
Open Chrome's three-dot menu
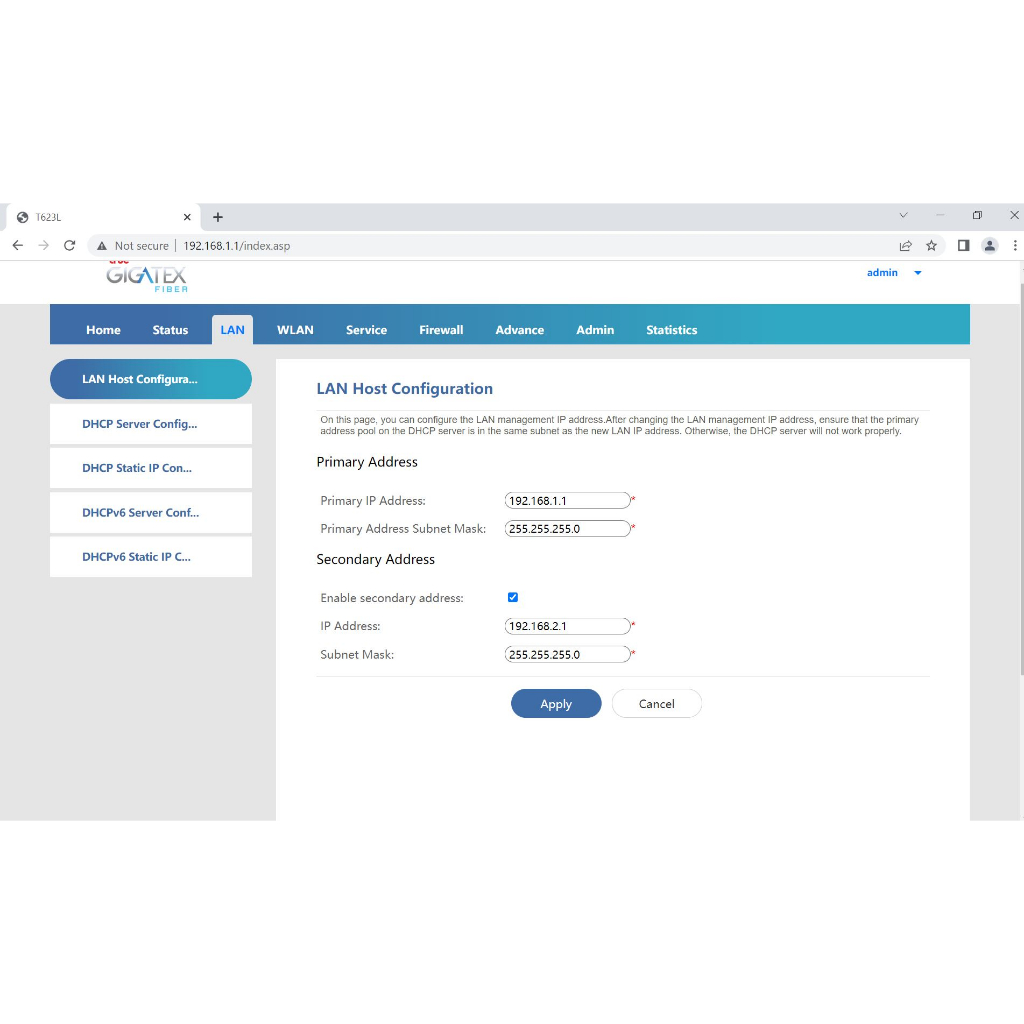pyautogui.click(x=1015, y=245)
